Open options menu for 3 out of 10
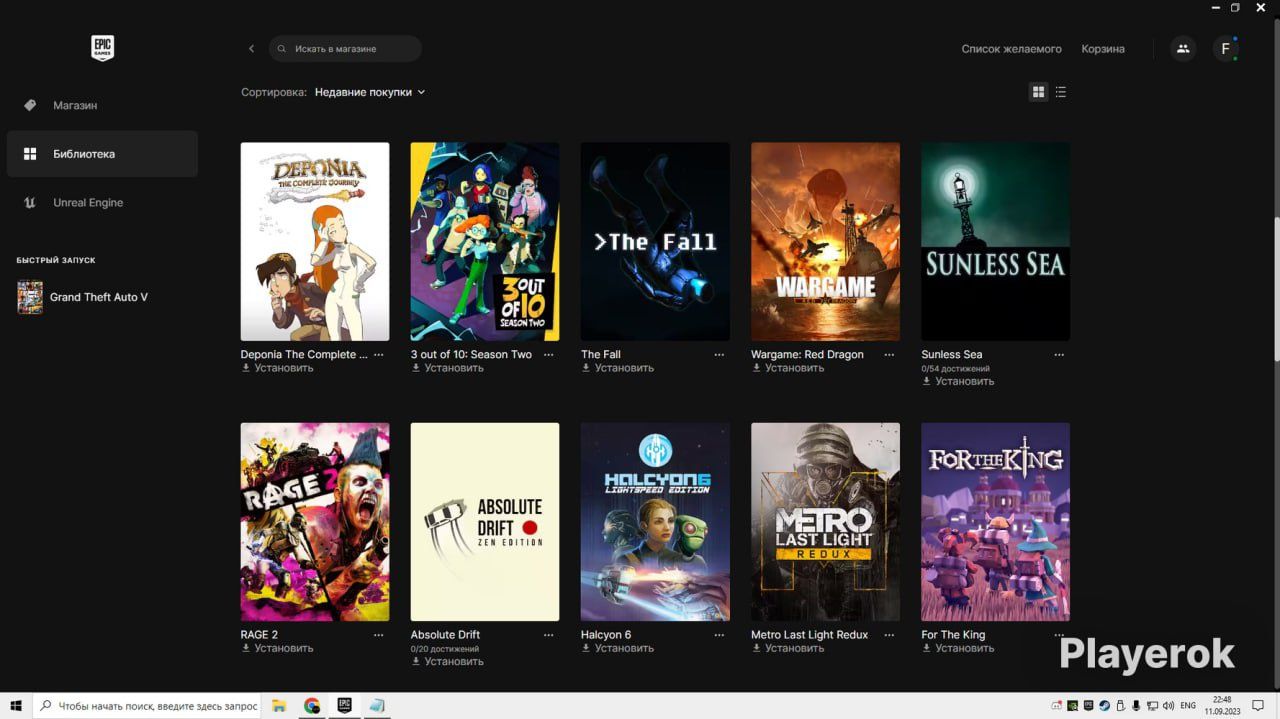 (548, 355)
